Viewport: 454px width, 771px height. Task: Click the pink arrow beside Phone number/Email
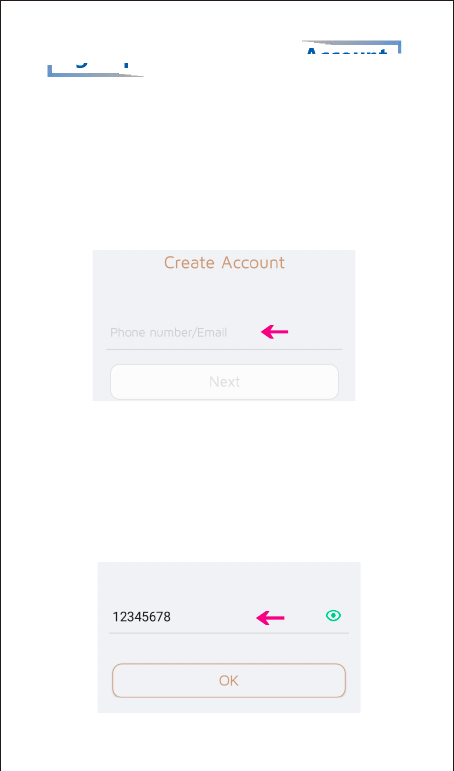274,332
